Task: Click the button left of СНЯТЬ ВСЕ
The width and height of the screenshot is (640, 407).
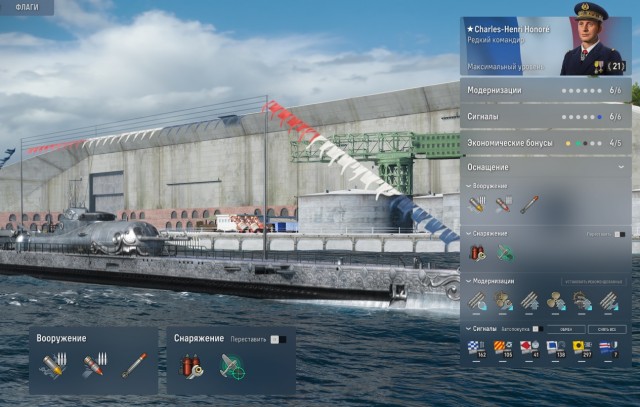Action: pyautogui.click(x=566, y=329)
